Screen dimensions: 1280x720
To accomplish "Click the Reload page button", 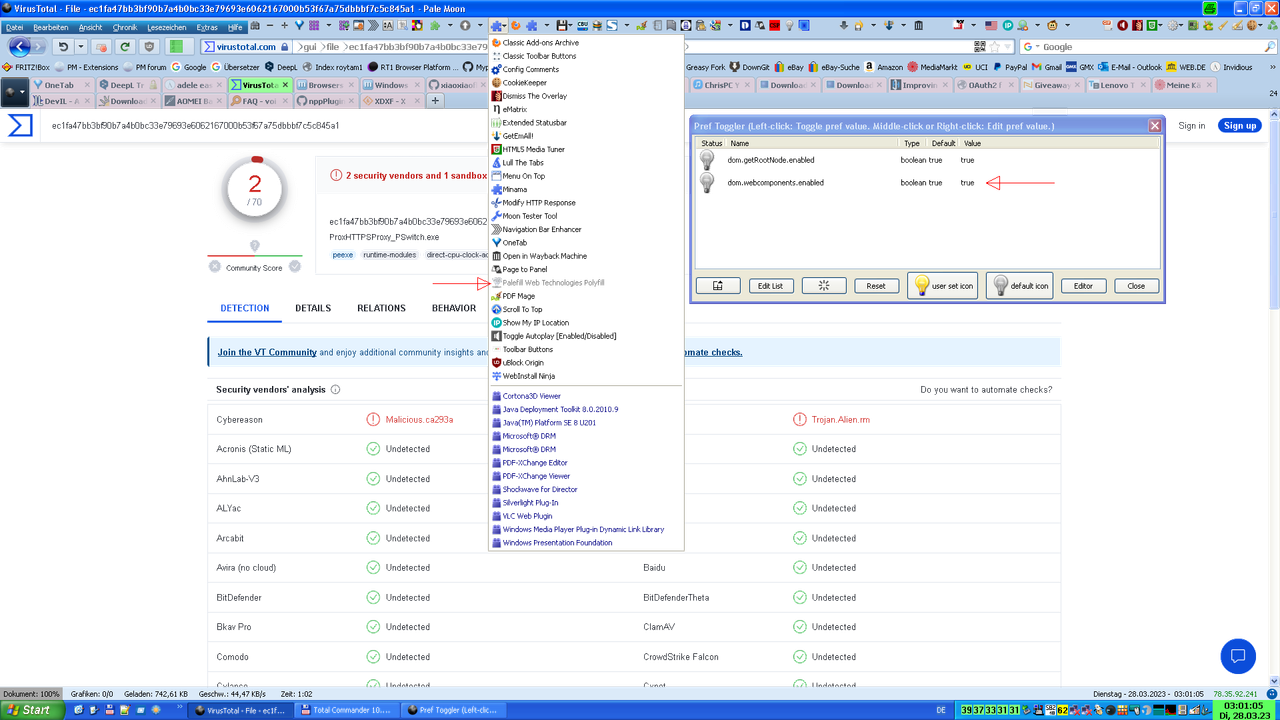I will 125,46.
